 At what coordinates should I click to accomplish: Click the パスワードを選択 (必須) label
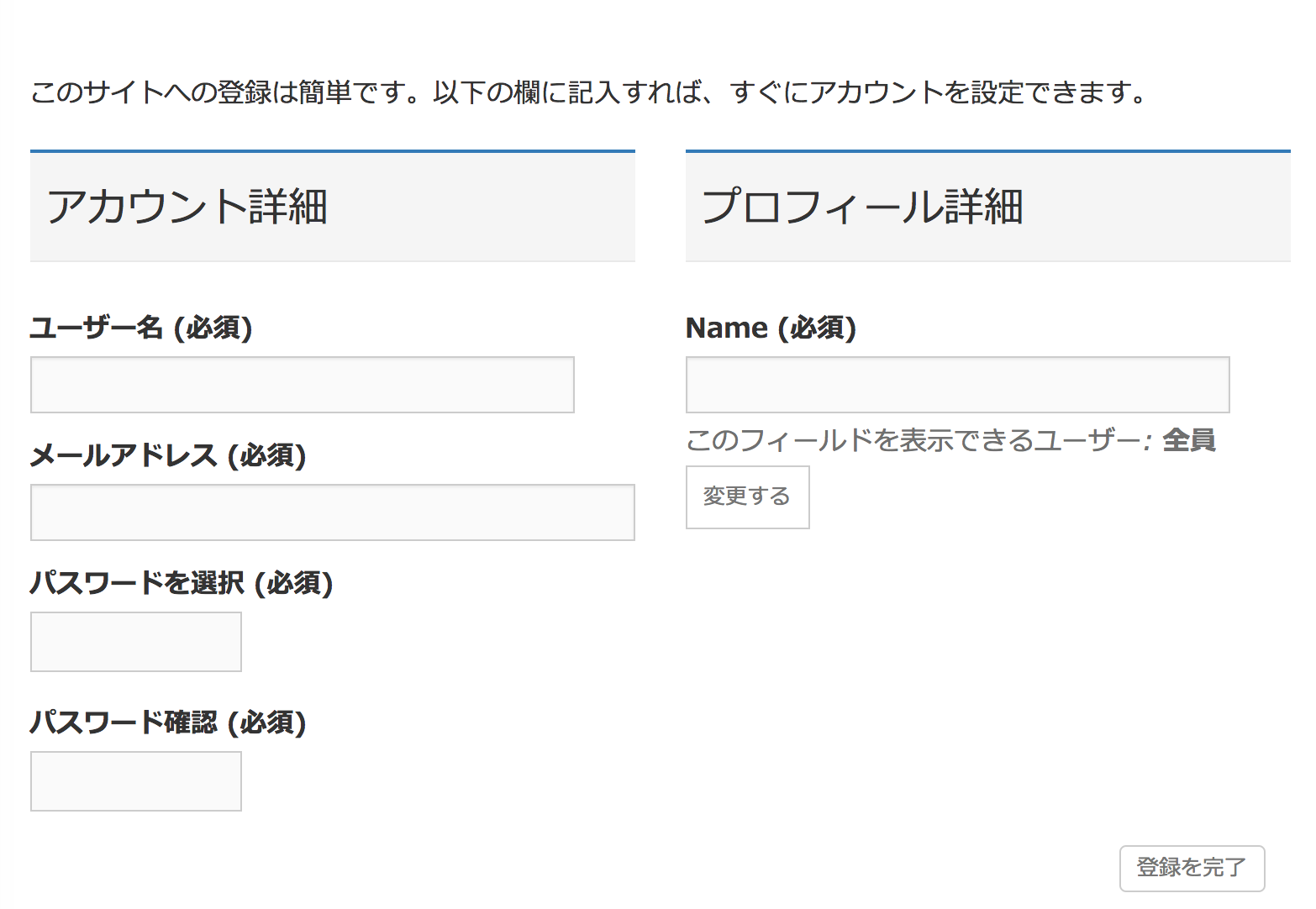coord(182,583)
